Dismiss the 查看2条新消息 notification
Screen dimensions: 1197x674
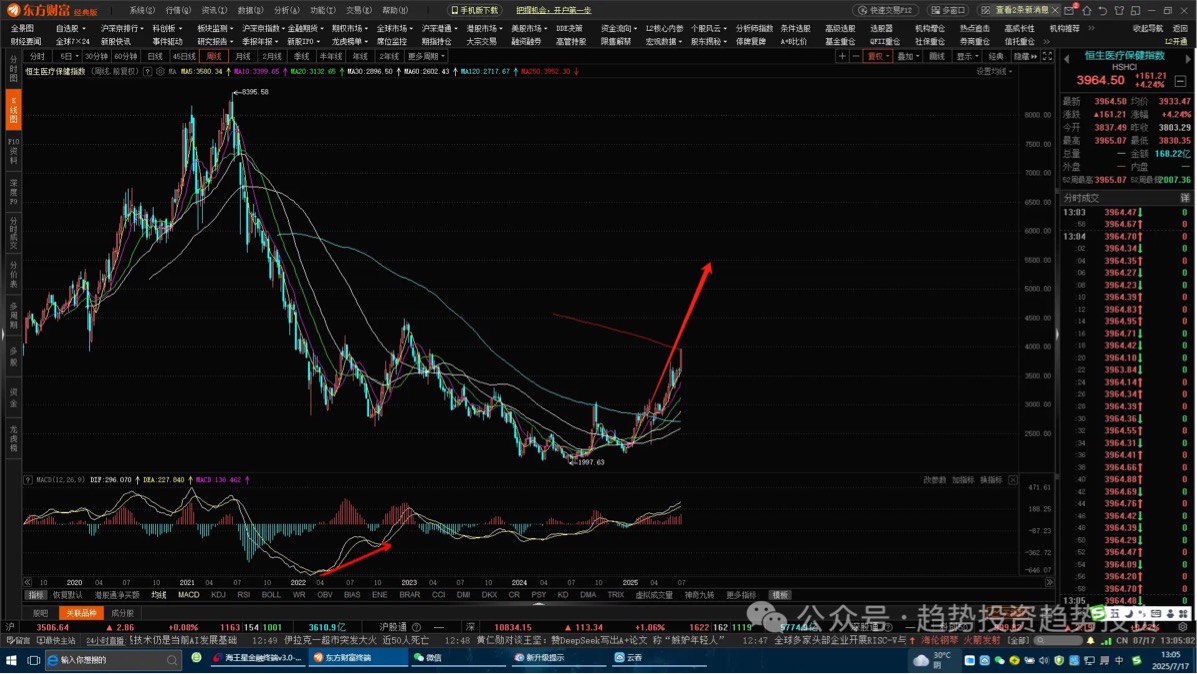pyautogui.click(x=1055, y=10)
